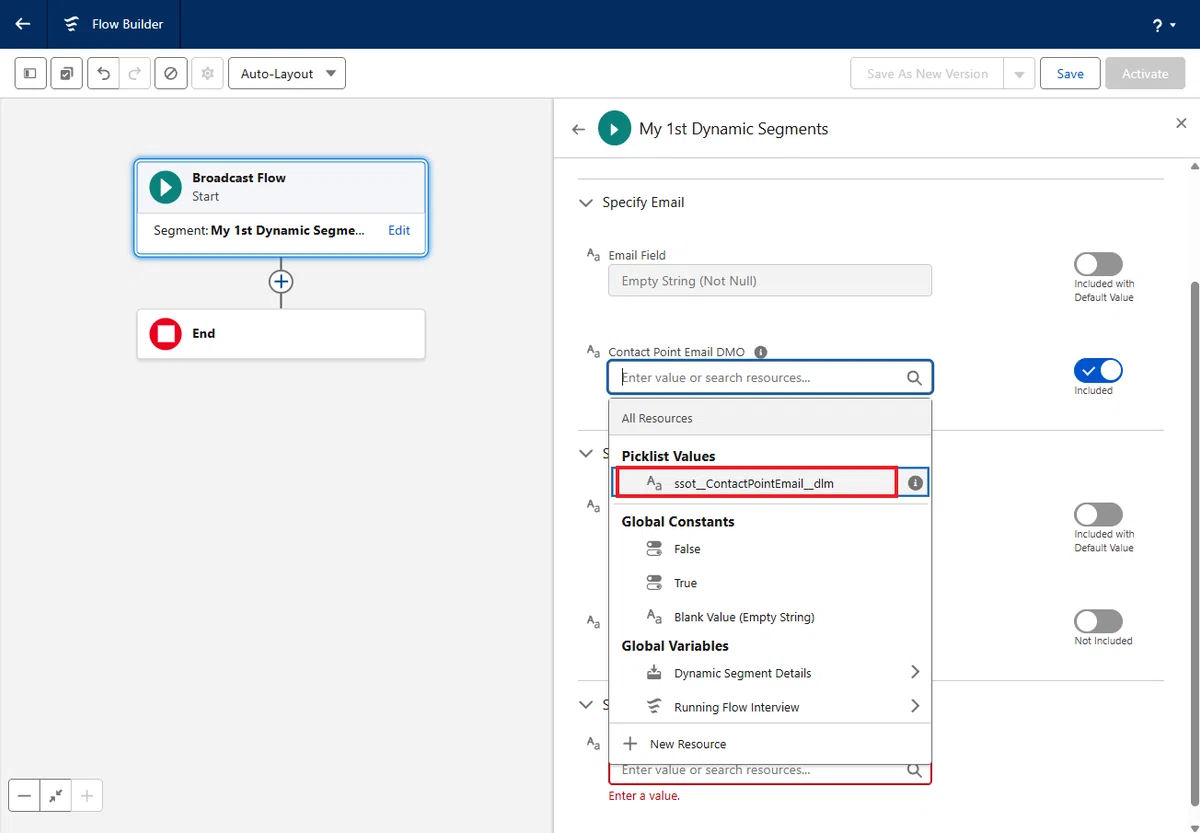Toggle Contact Point Email DMO included switch
The image size is (1200, 833).
pos(1098,371)
